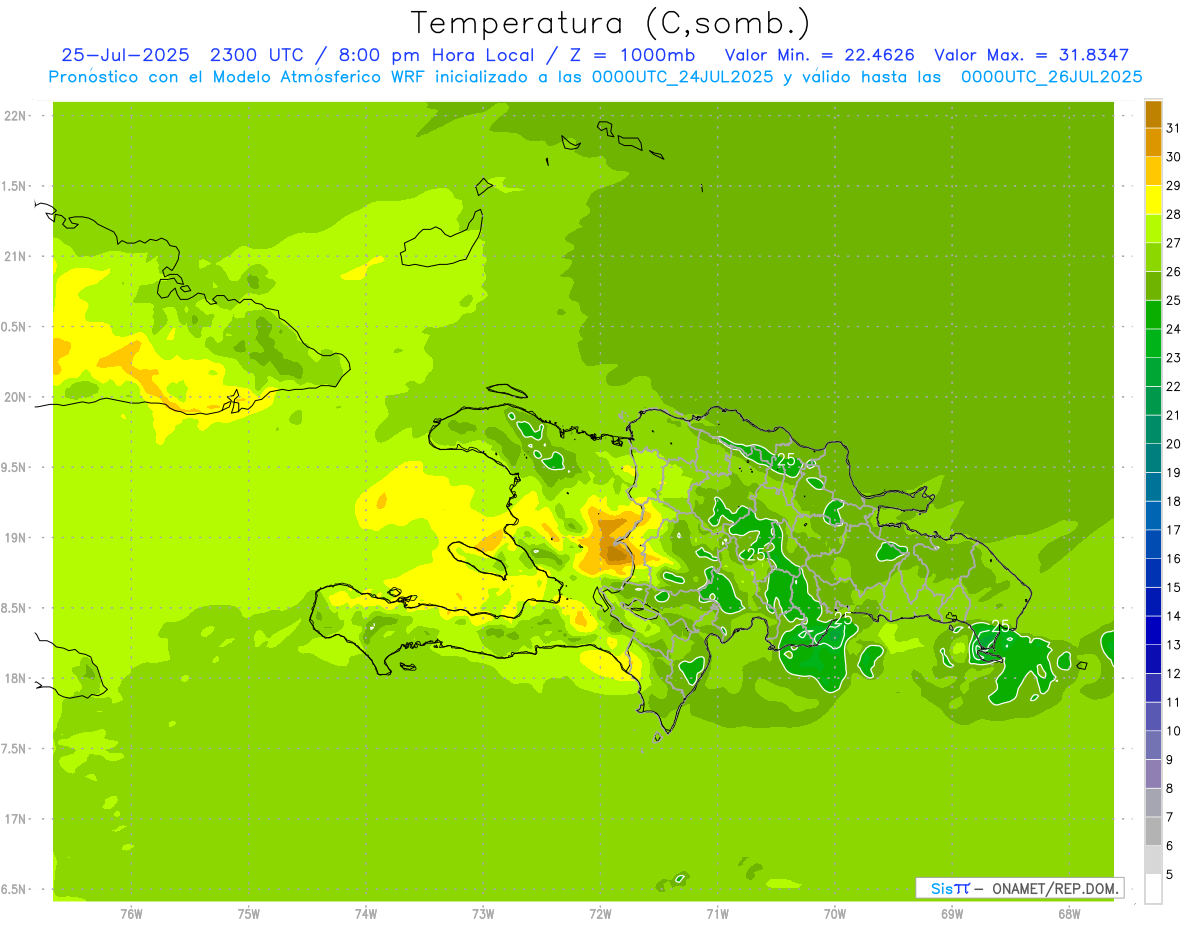Click the legend value "20"
1200x927 pixels.
(1173, 444)
